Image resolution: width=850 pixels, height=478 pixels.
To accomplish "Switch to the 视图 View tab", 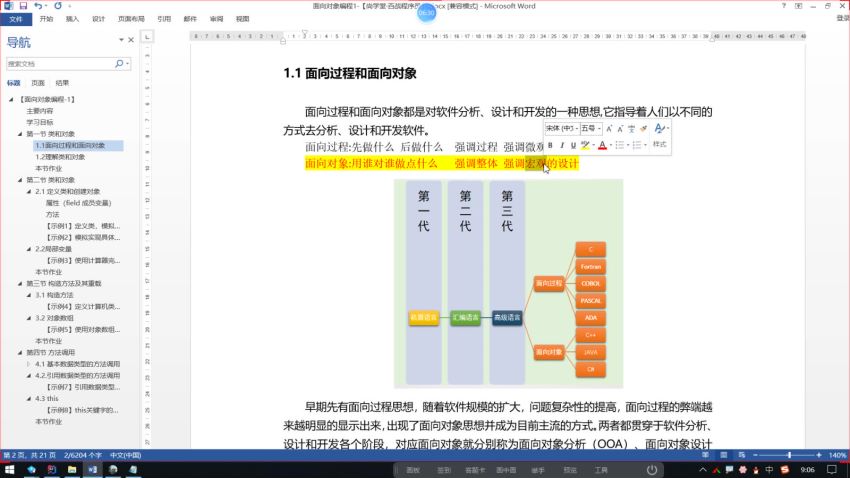I will (x=242, y=19).
